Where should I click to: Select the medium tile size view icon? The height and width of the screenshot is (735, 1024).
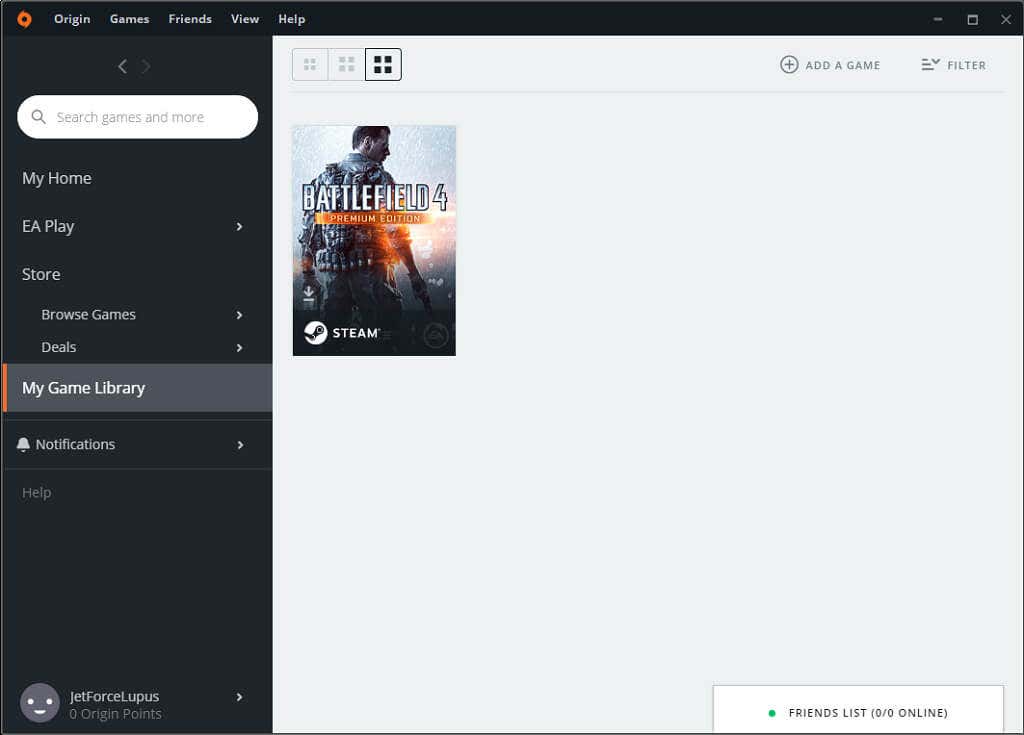point(346,63)
